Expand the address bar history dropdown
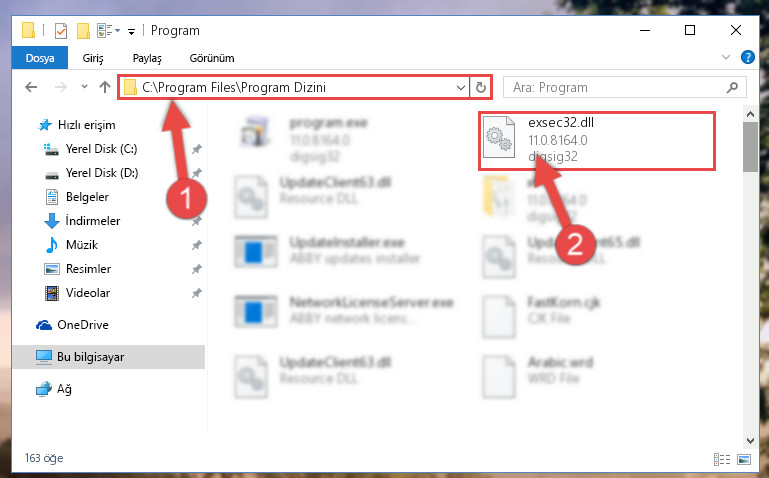The height and width of the screenshot is (478, 769). [x=461, y=88]
